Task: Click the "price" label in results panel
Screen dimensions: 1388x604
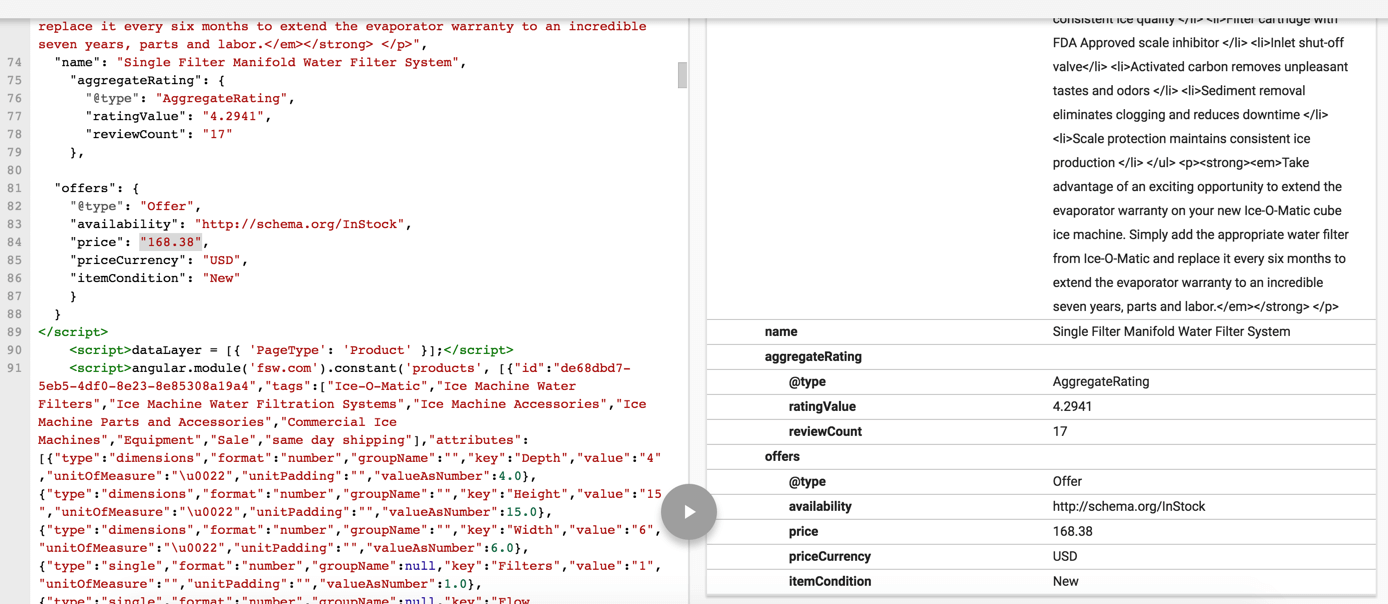Action: [x=803, y=532]
